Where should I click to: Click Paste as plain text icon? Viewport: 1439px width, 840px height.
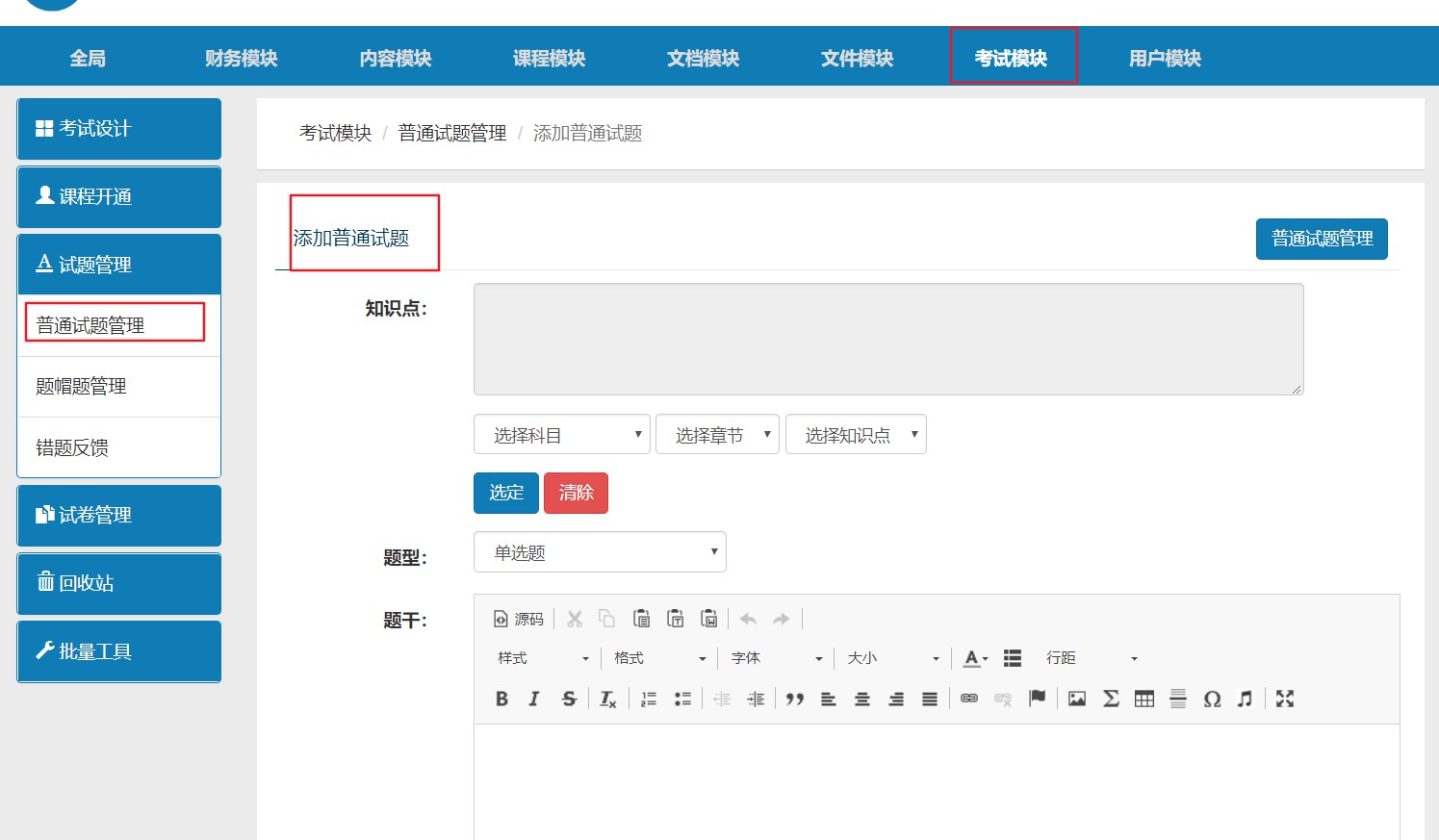[x=675, y=619]
